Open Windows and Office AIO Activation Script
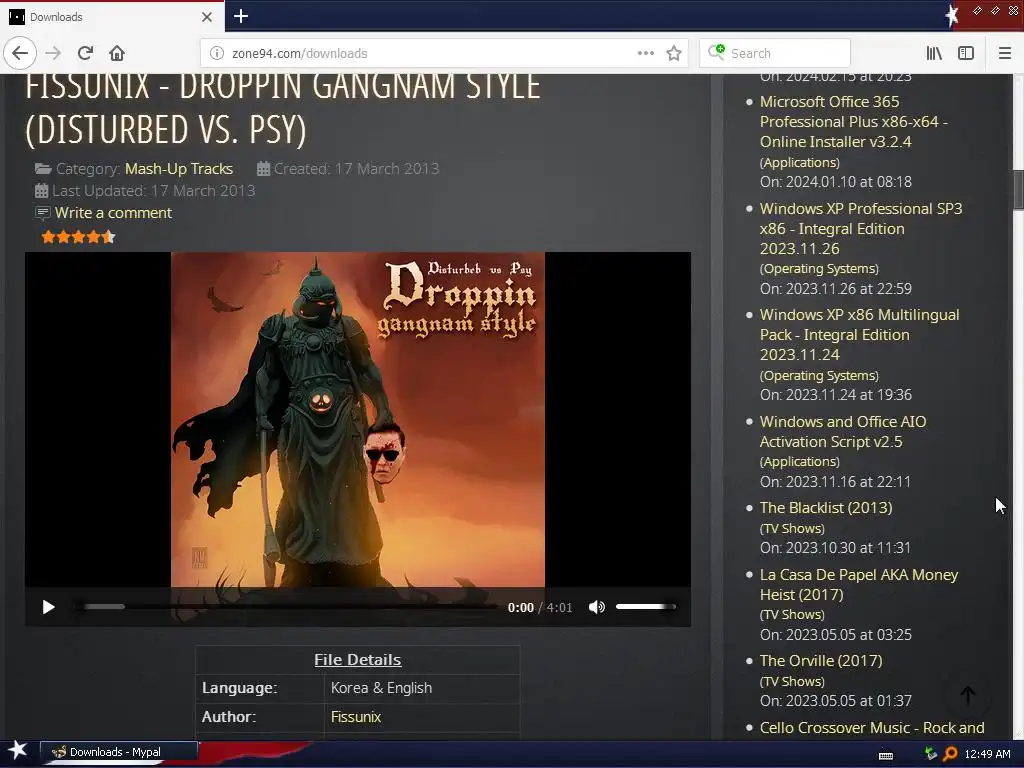The height and width of the screenshot is (768, 1024). coord(842,432)
